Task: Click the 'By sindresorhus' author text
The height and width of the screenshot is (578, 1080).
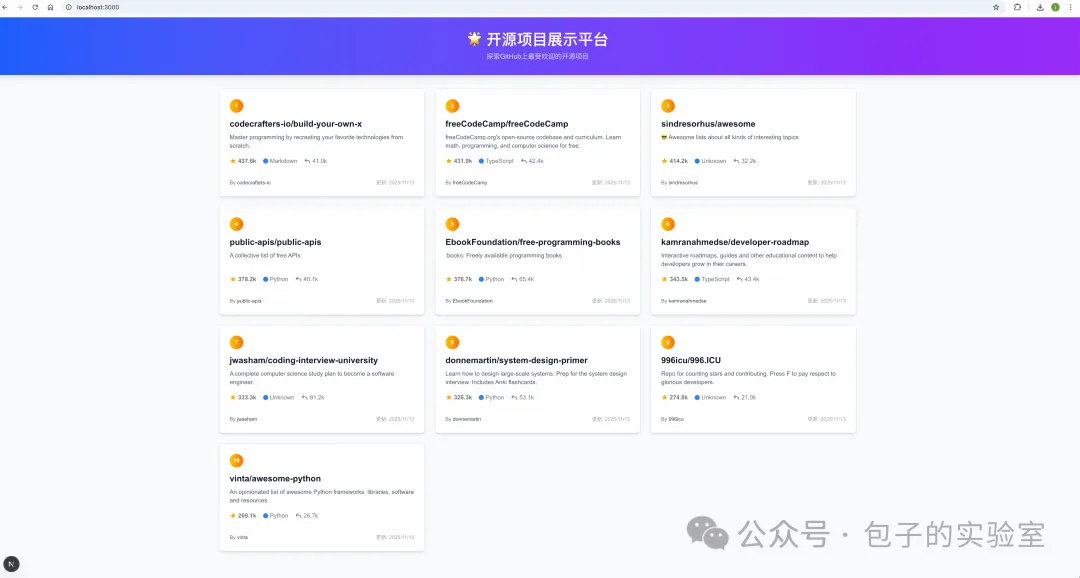Action: point(679,182)
